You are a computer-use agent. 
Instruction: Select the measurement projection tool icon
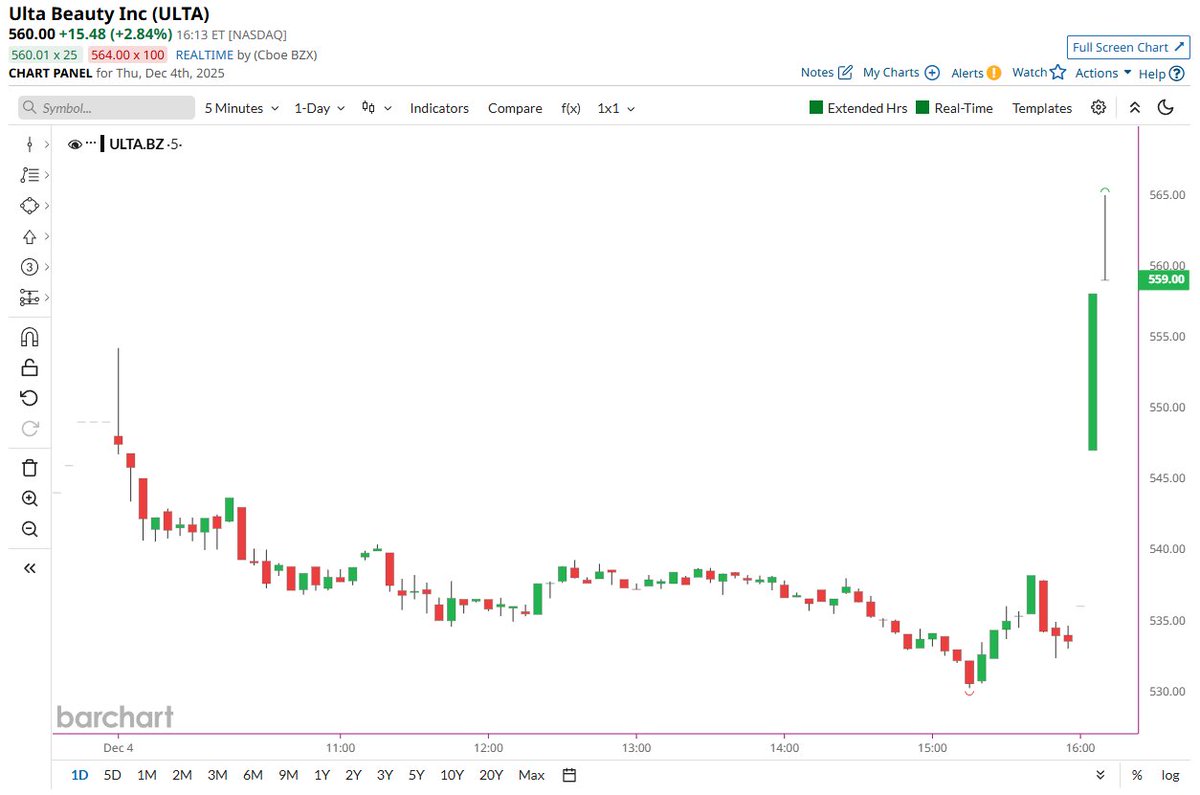pos(29,298)
